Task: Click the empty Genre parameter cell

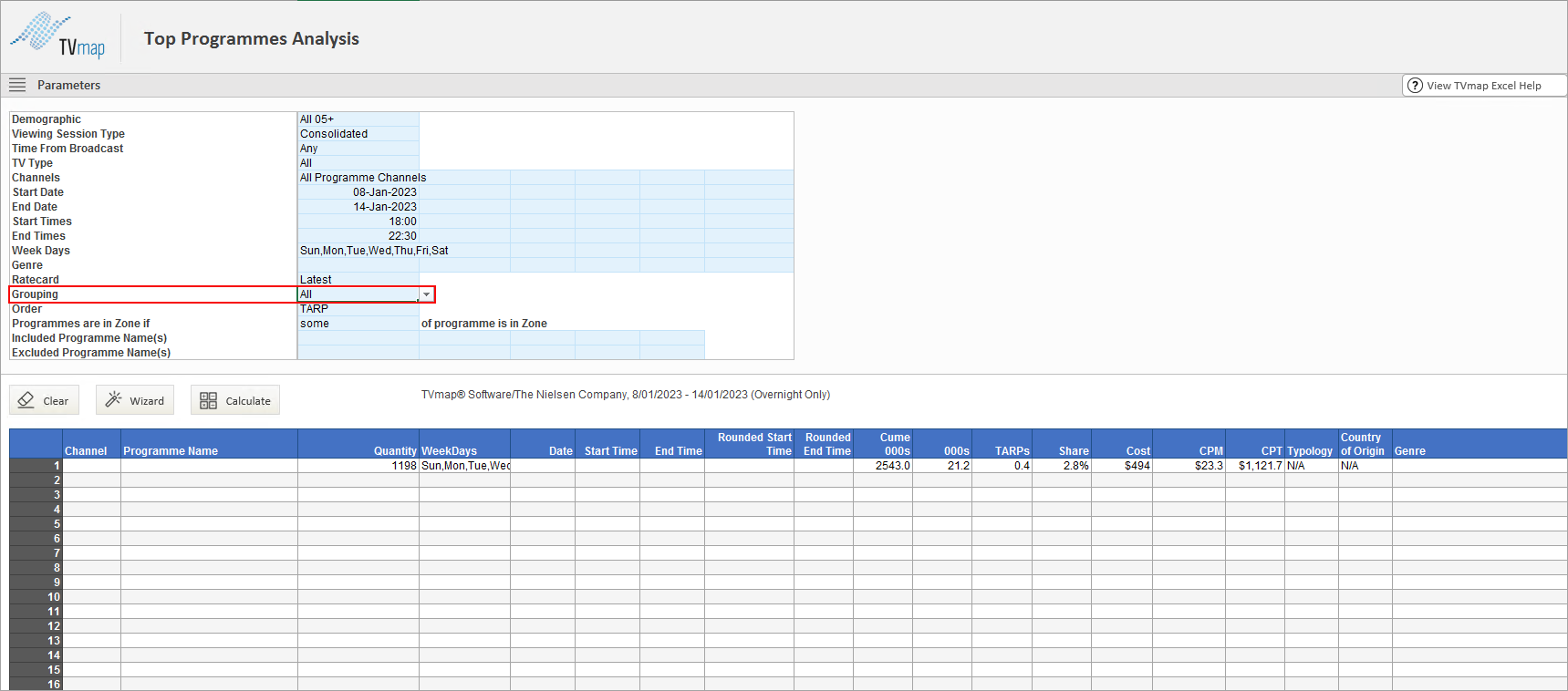Action: (358, 265)
